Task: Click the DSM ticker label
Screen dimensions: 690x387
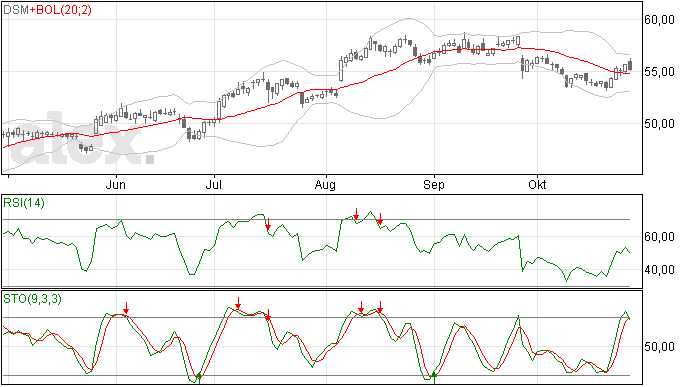Action: tap(16, 10)
